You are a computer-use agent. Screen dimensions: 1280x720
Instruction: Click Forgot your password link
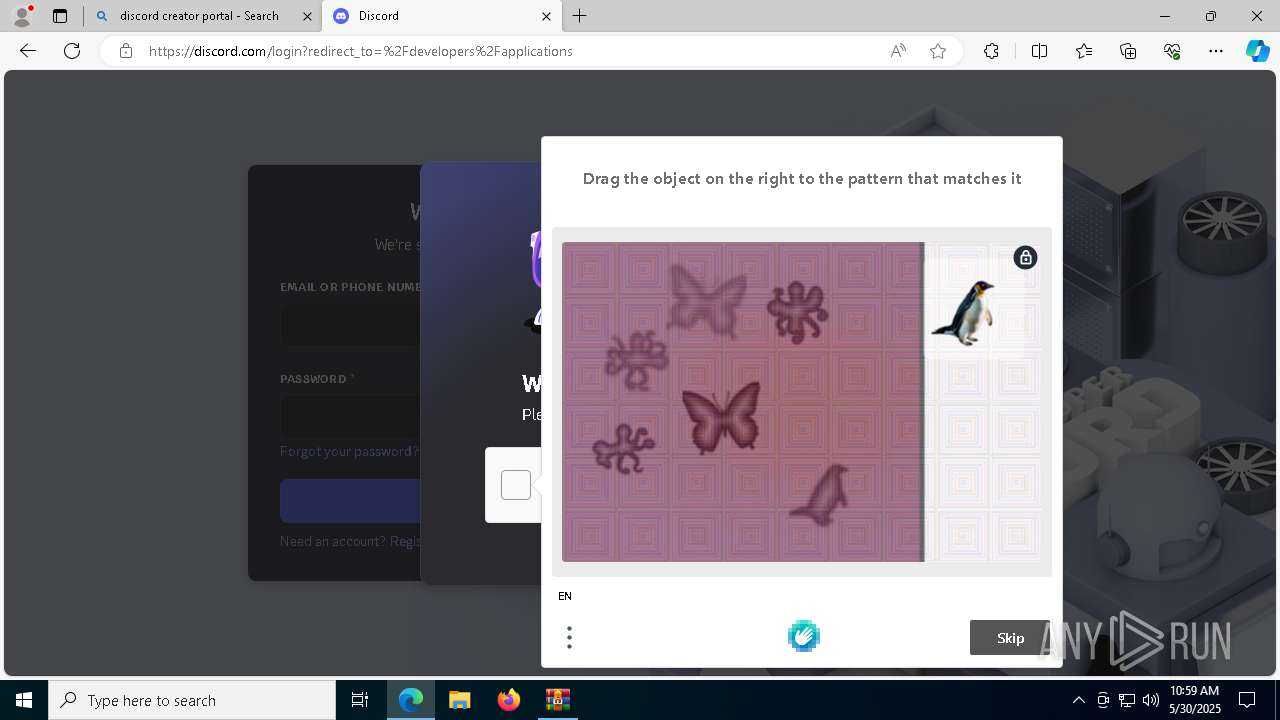tap(349, 451)
